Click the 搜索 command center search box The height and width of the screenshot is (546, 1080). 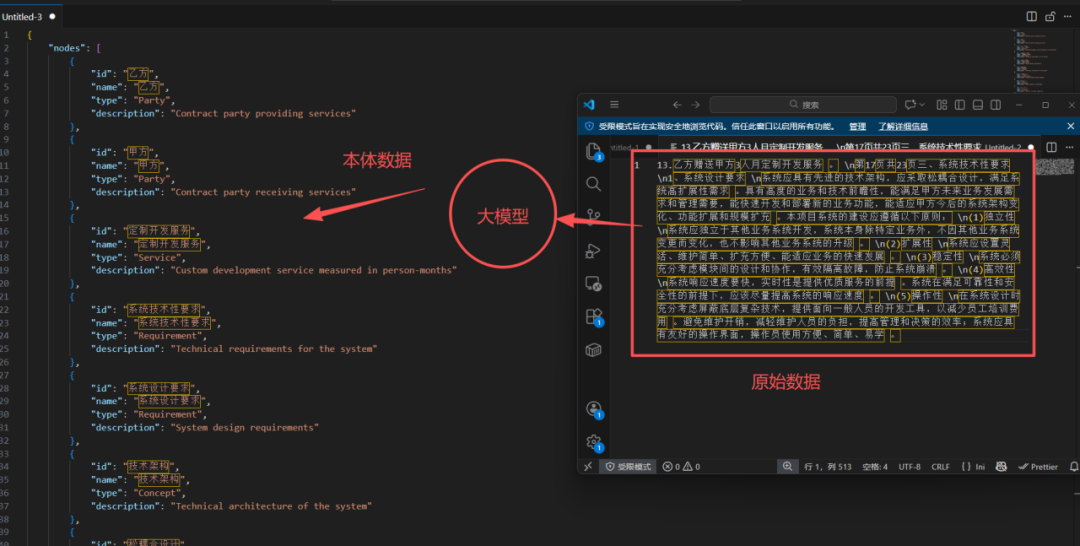point(810,105)
